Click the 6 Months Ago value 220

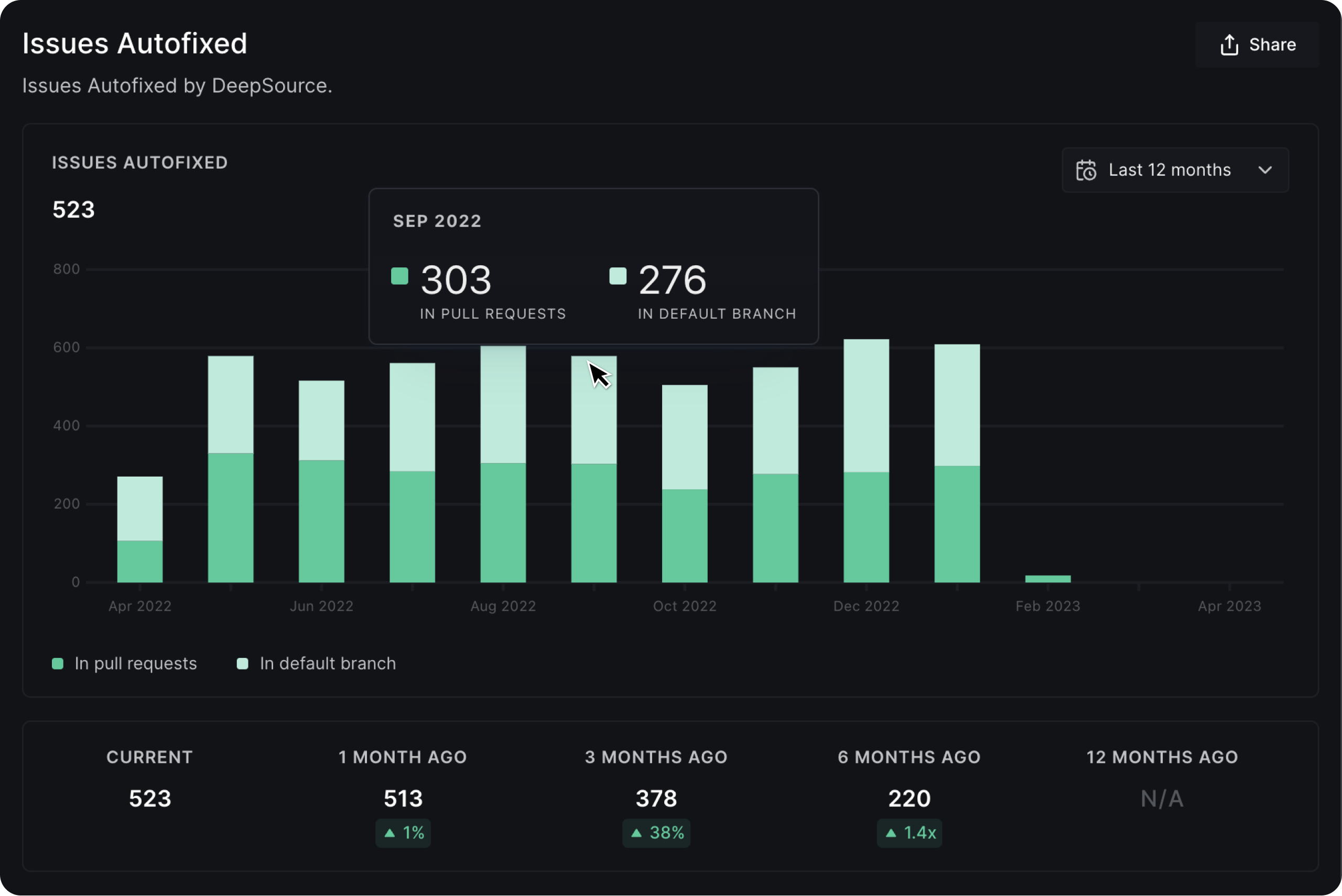[x=909, y=798]
